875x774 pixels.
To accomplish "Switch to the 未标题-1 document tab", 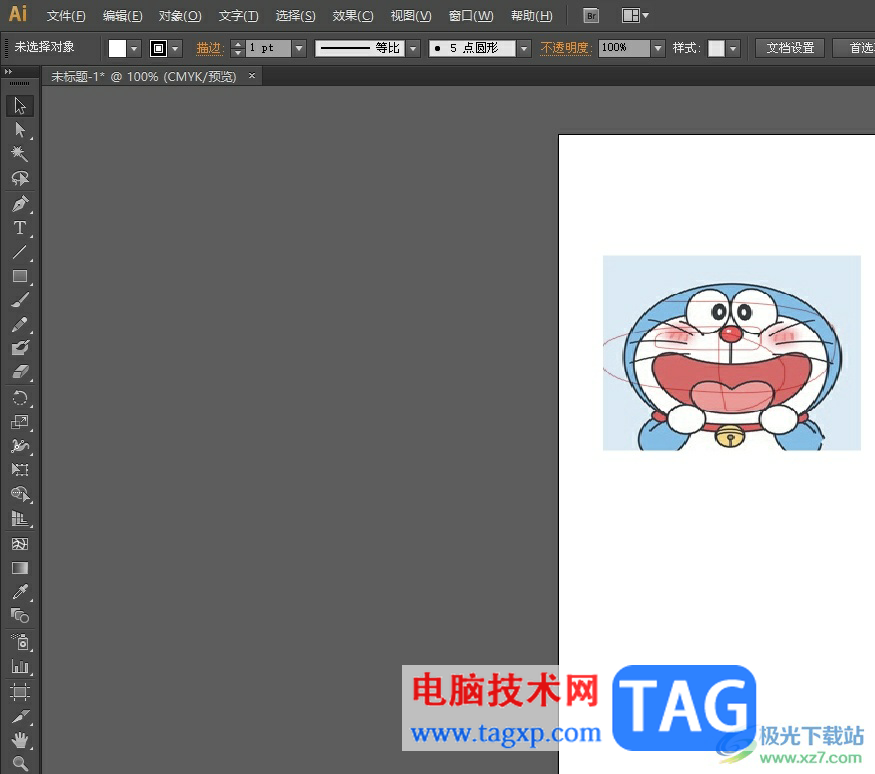I will point(143,76).
